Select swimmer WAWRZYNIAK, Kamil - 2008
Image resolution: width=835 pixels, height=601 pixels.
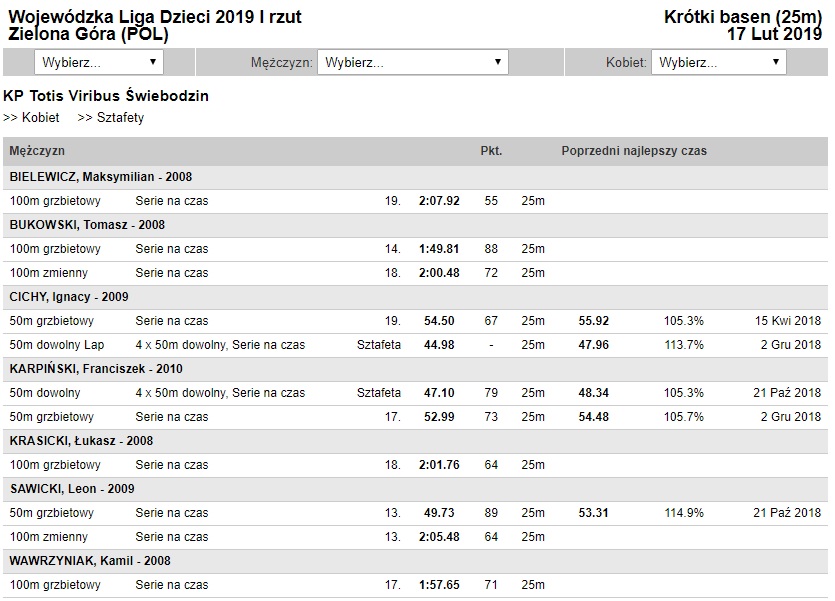point(90,561)
